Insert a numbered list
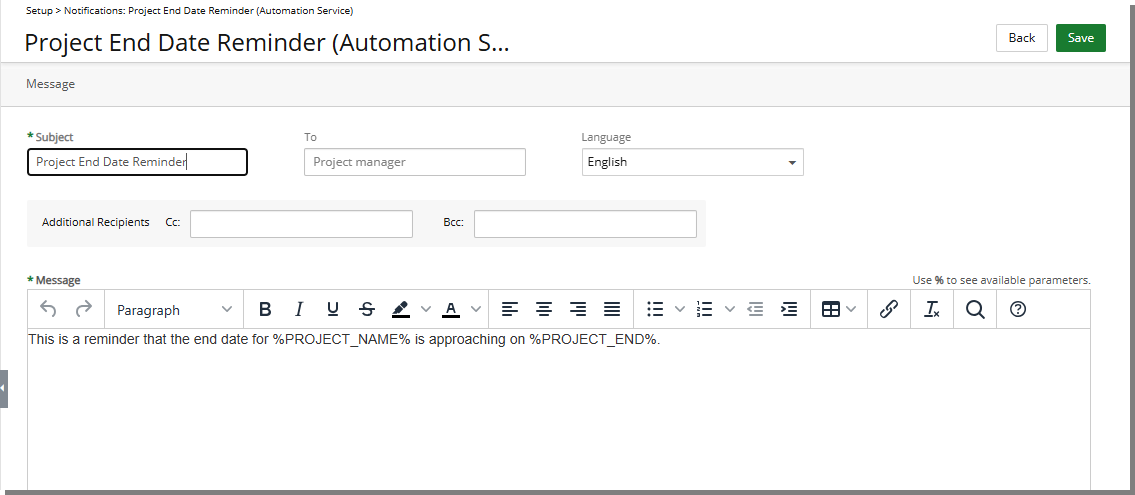This screenshot has height=495, width=1135. pyautogui.click(x=704, y=310)
